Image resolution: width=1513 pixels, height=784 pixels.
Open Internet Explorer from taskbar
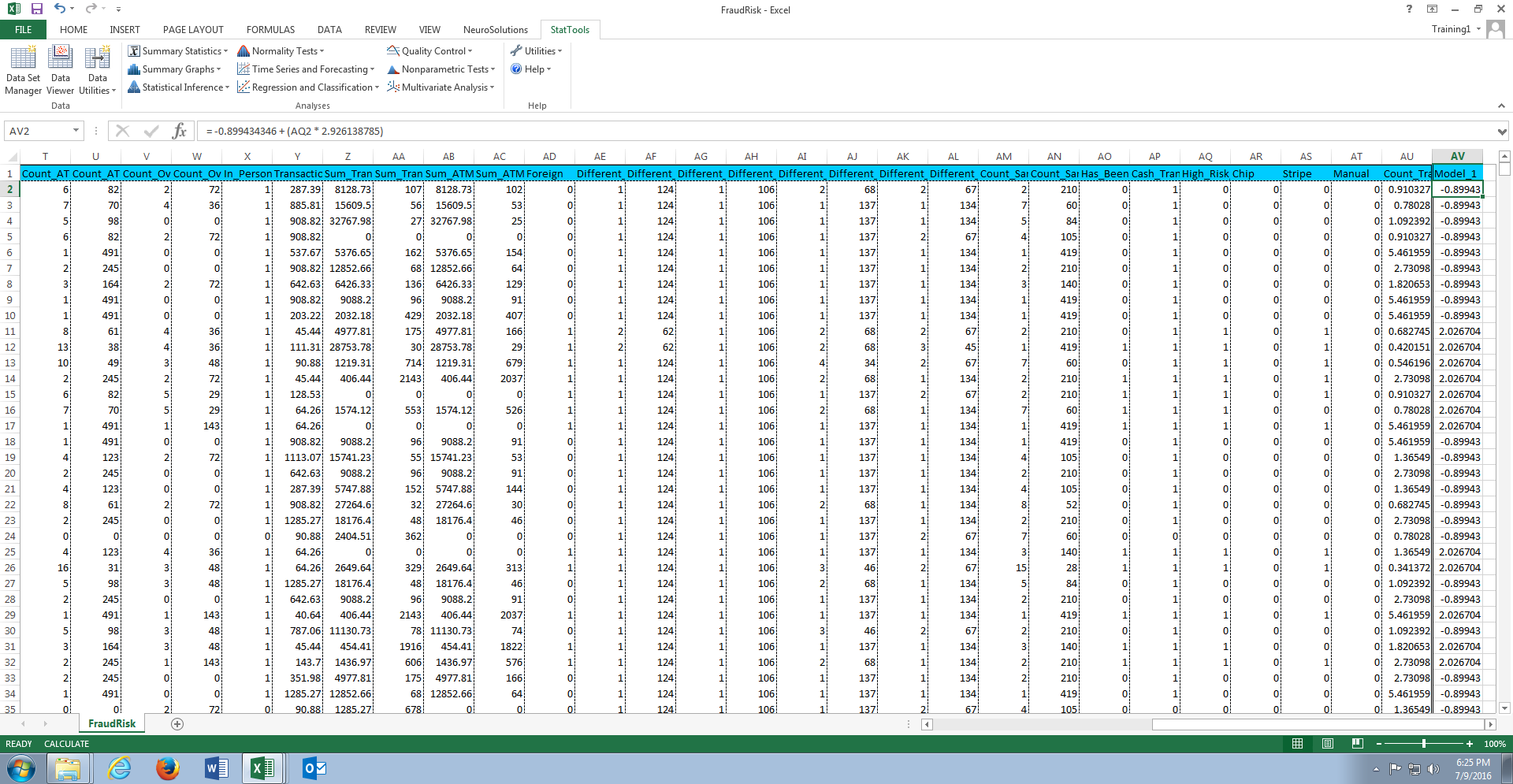[120, 768]
